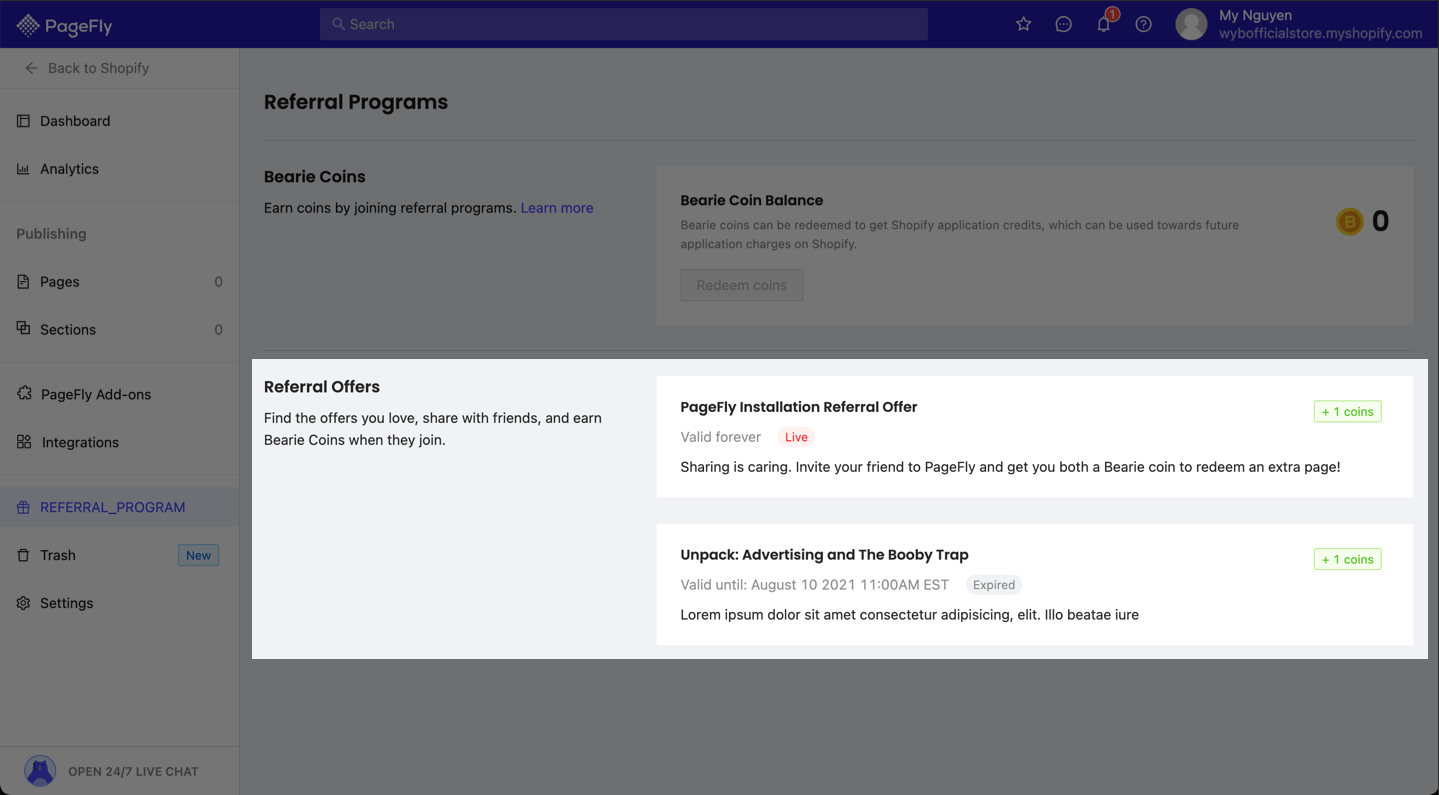Viewport: 1439px width, 795px height.
Task: Click the Expired status badge
Action: click(994, 585)
